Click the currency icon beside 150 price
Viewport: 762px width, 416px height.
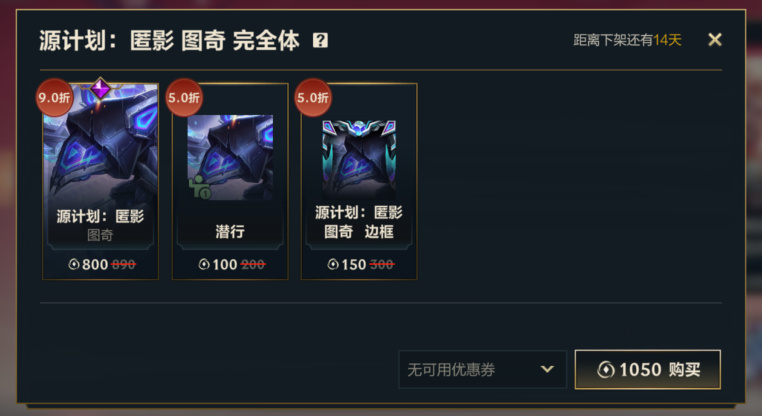[x=333, y=264]
